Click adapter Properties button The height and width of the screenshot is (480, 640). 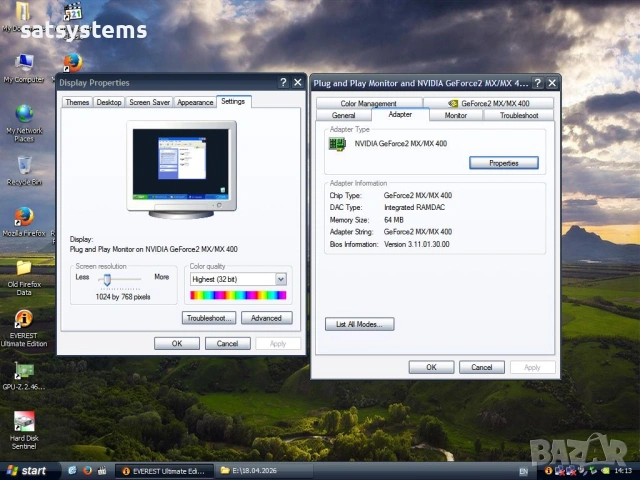504,163
